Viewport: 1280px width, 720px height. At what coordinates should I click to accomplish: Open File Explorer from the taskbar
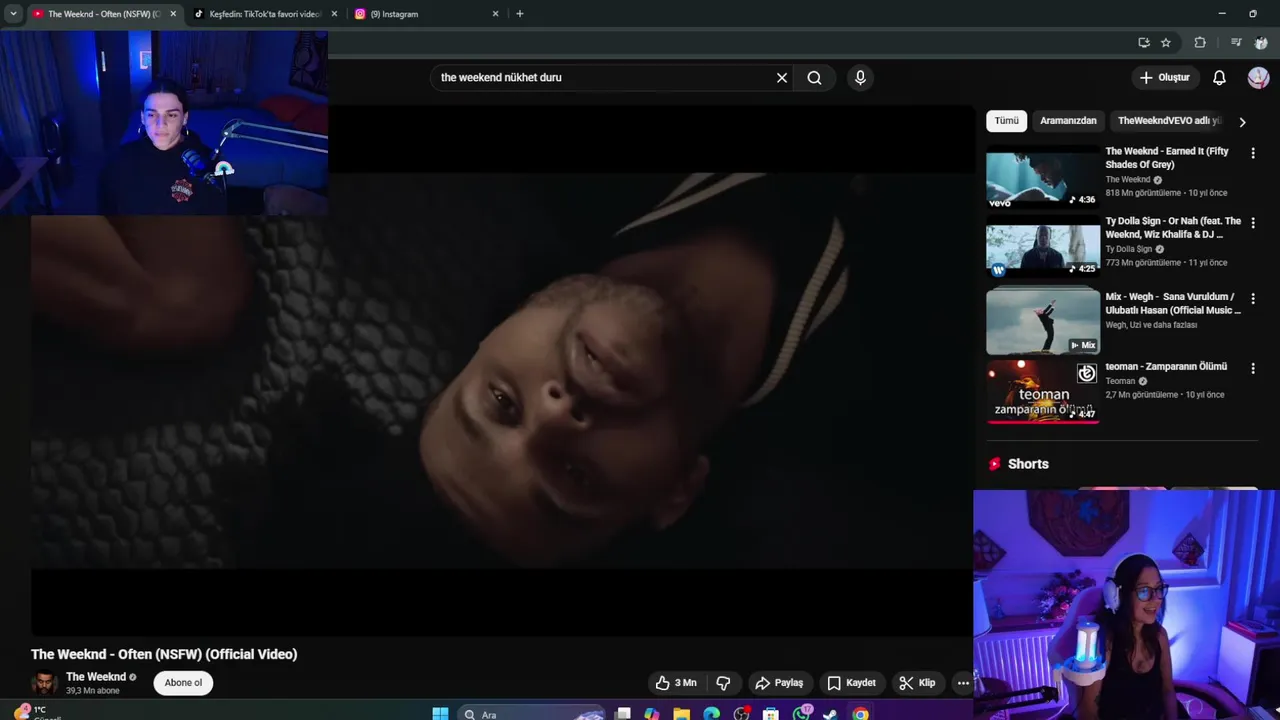pyautogui.click(x=681, y=714)
